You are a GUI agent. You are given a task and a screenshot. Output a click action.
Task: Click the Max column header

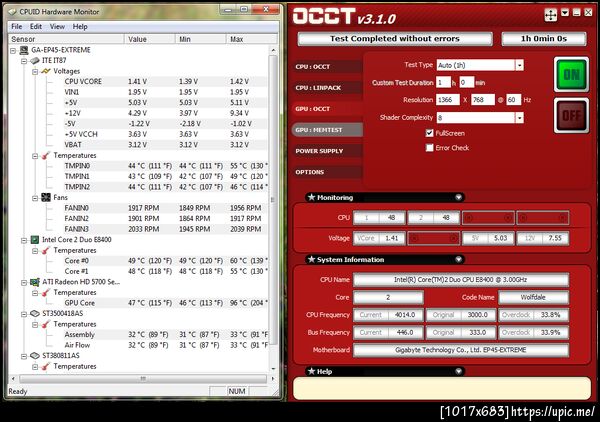[x=251, y=39]
